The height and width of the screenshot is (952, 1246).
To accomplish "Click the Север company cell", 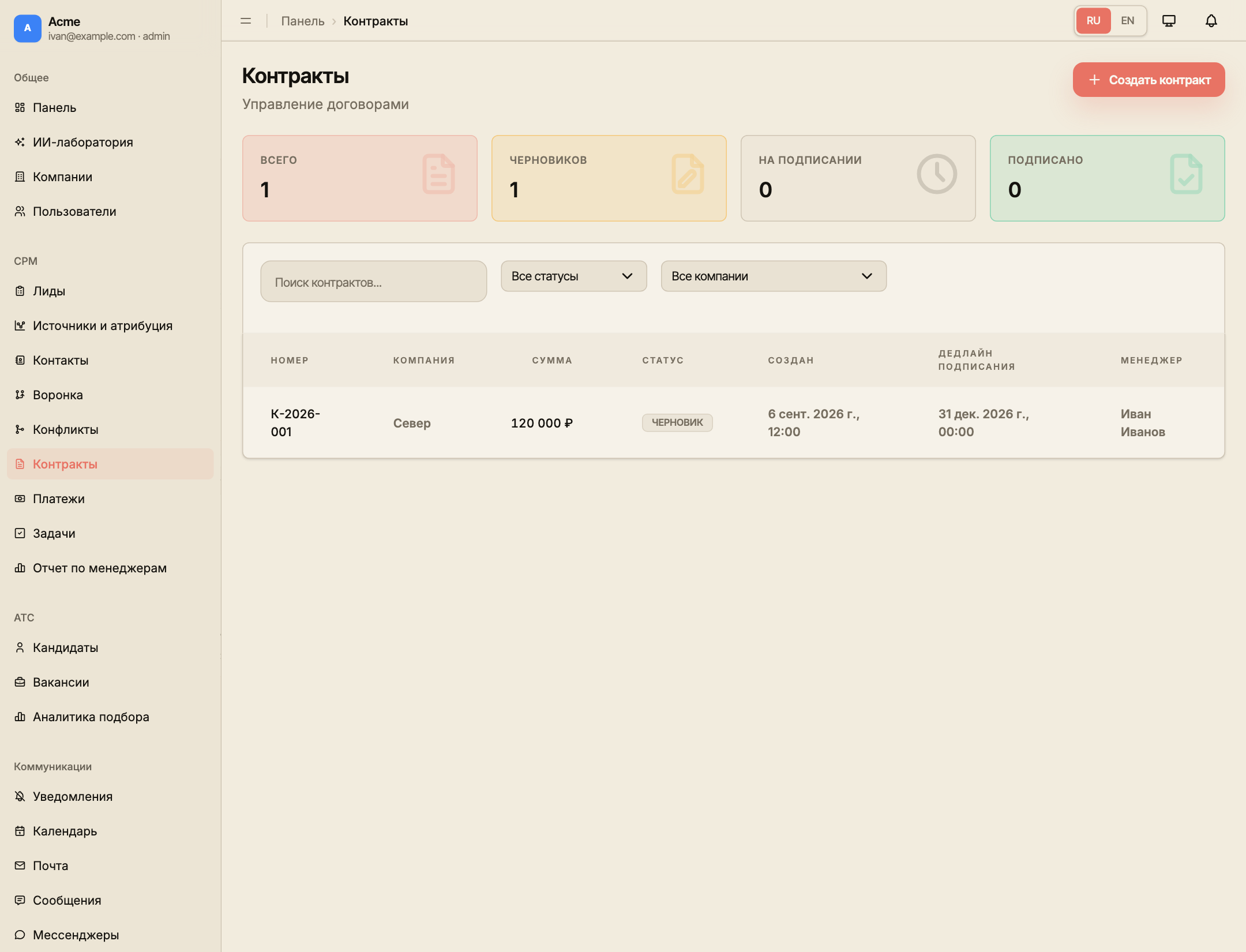I will (412, 423).
